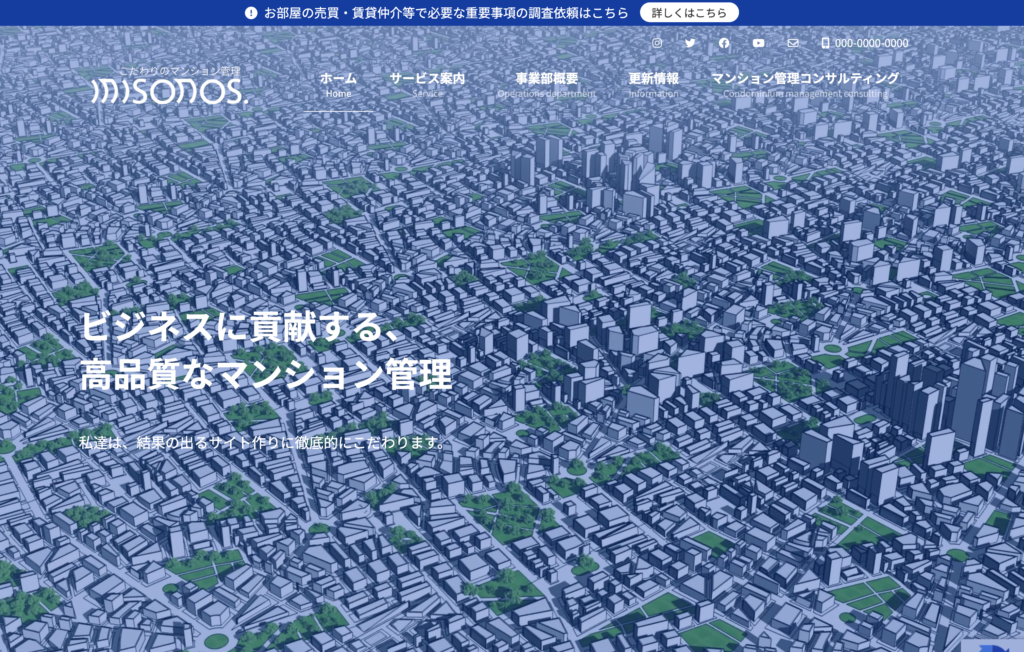
Task: Click the email envelope icon
Action: click(x=793, y=43)
